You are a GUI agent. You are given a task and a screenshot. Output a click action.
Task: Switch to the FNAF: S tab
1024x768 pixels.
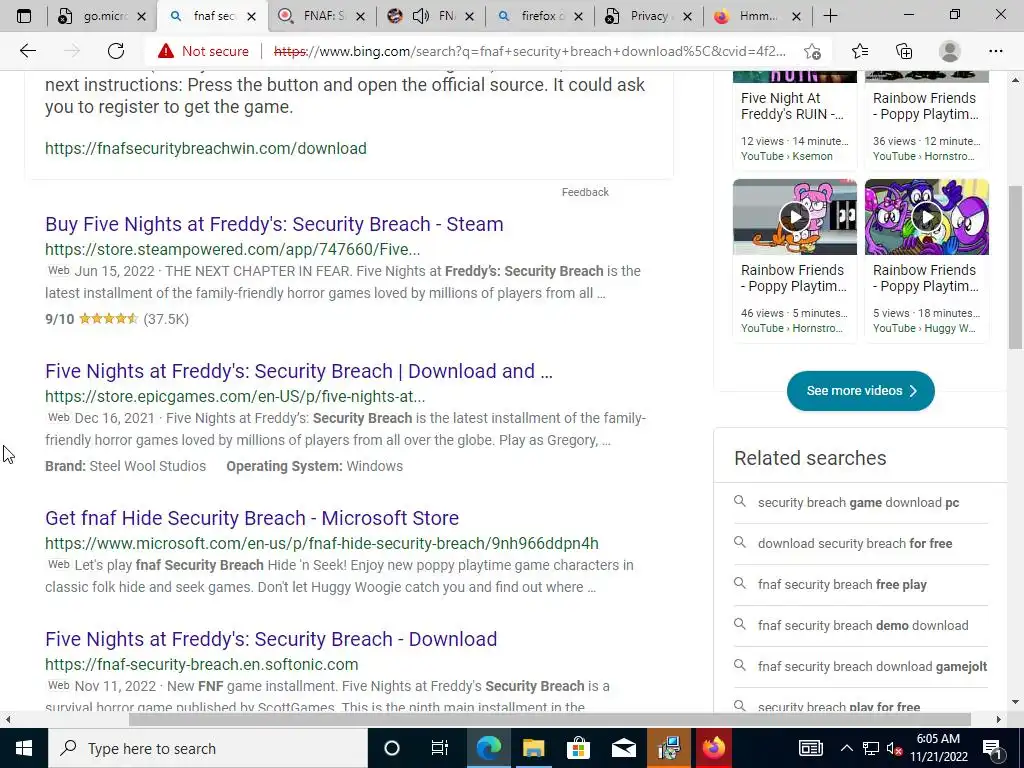coord(323,16)
